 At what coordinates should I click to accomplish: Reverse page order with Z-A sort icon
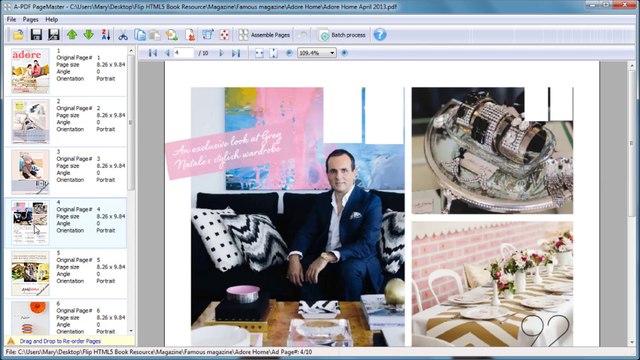[106, 35]
